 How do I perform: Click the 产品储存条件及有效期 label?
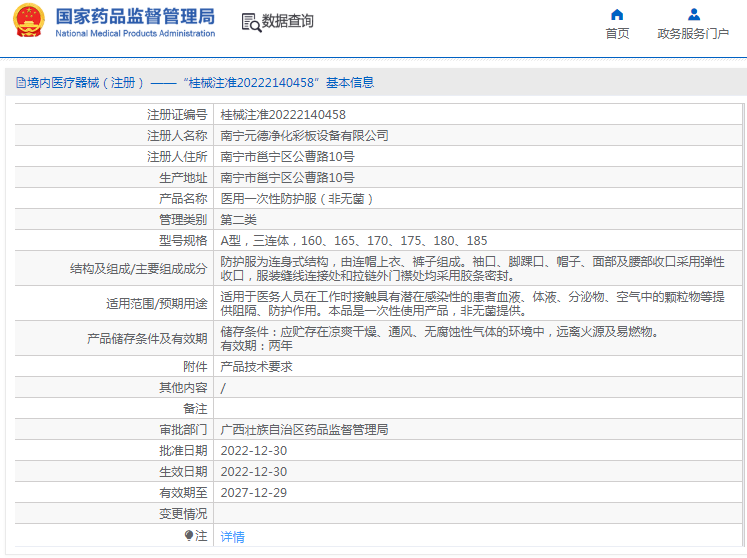point(147,339)
